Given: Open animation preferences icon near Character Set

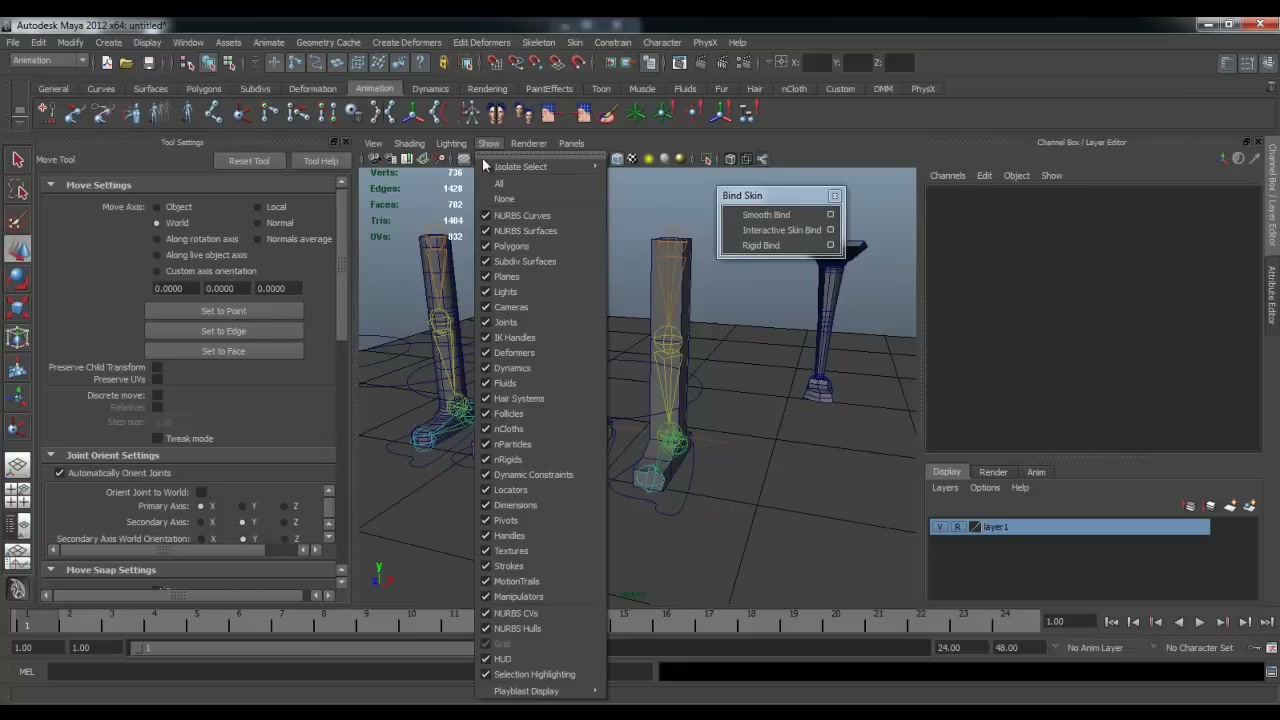Looking at the screenshot, I should point(1272,648).
